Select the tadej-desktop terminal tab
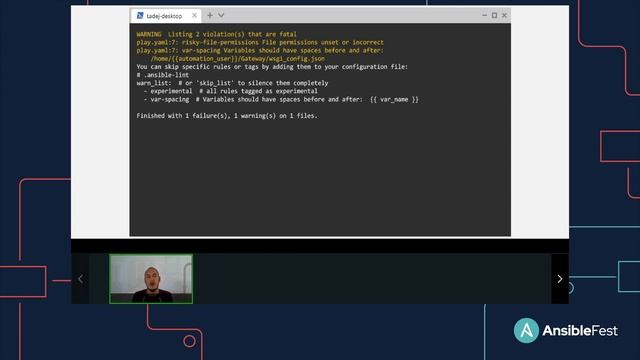The image size is (640, 360). [166, 16]
